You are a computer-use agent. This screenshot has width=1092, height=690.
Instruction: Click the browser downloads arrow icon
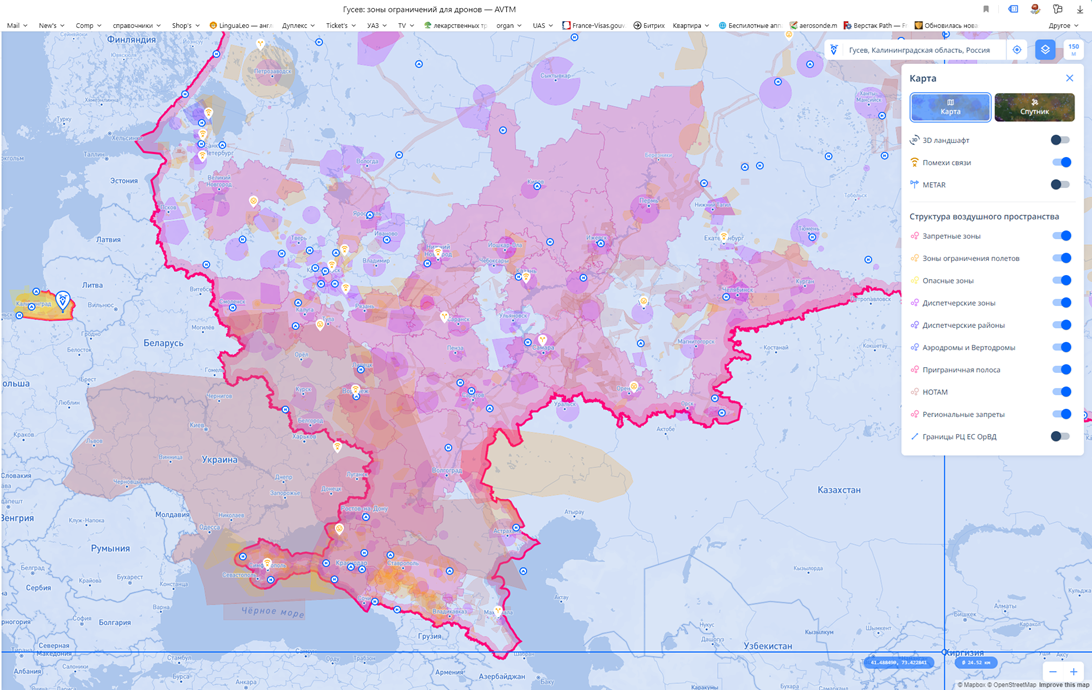pos(1079,9)
